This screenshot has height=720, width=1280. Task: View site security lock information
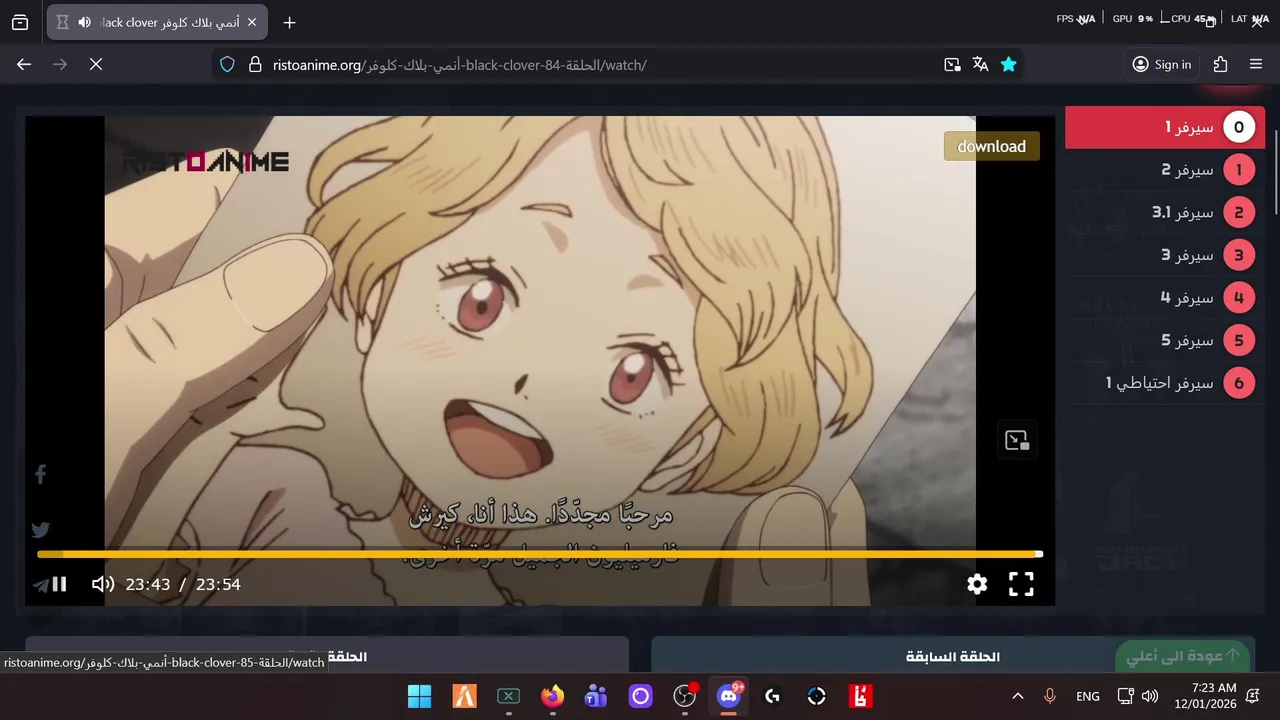point(255,65)
